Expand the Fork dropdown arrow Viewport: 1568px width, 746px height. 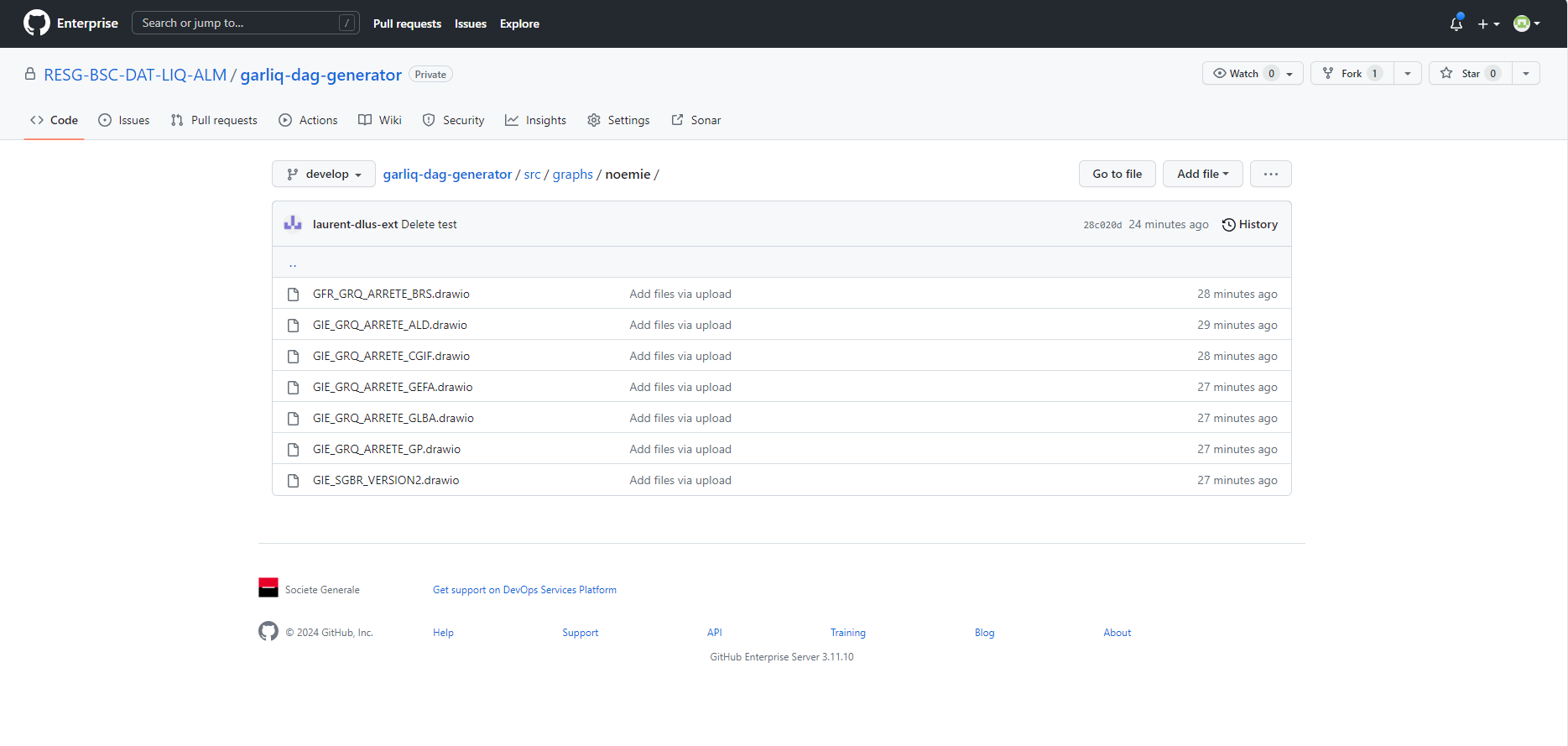pyautogui.click(x=1408, y=74)
